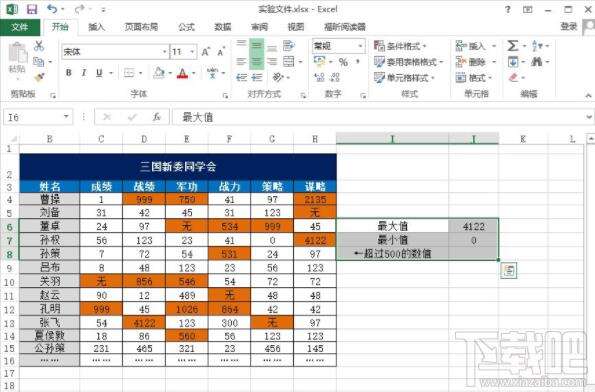Align text to the left
Screen dimensions: 595x392
(241, 61)
